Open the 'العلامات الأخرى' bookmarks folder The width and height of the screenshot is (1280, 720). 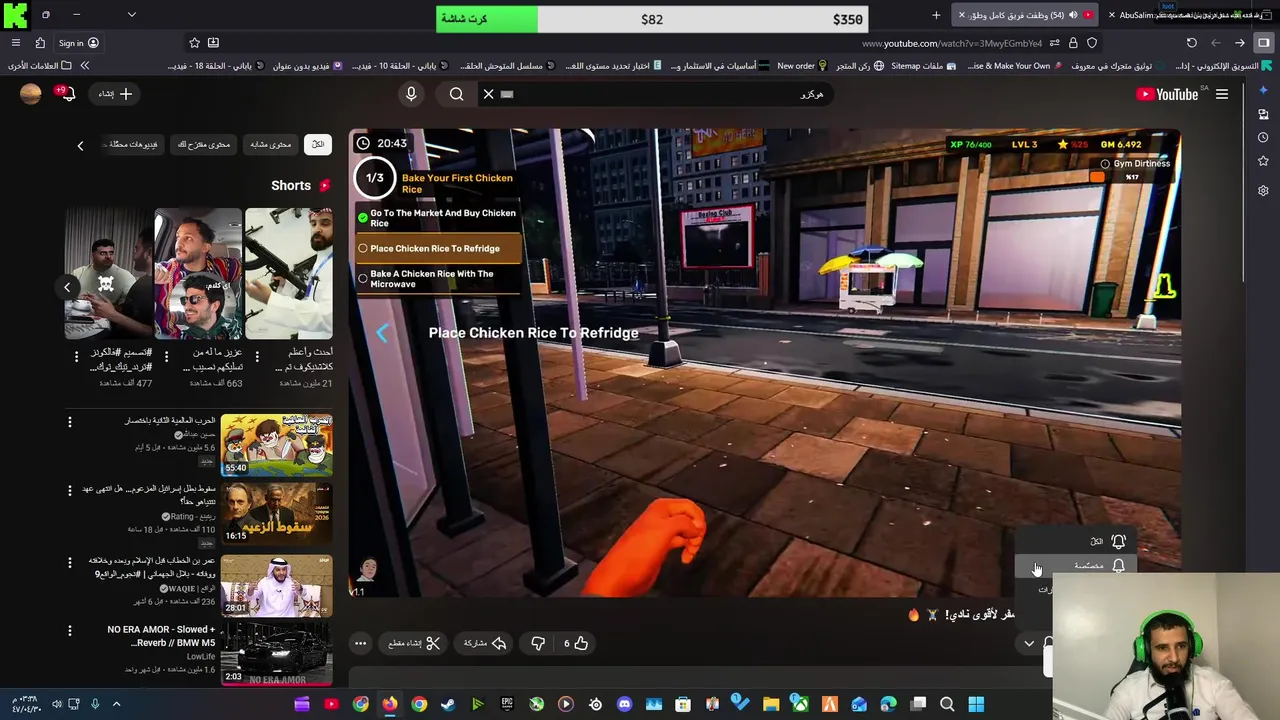[x=40, y=66]
